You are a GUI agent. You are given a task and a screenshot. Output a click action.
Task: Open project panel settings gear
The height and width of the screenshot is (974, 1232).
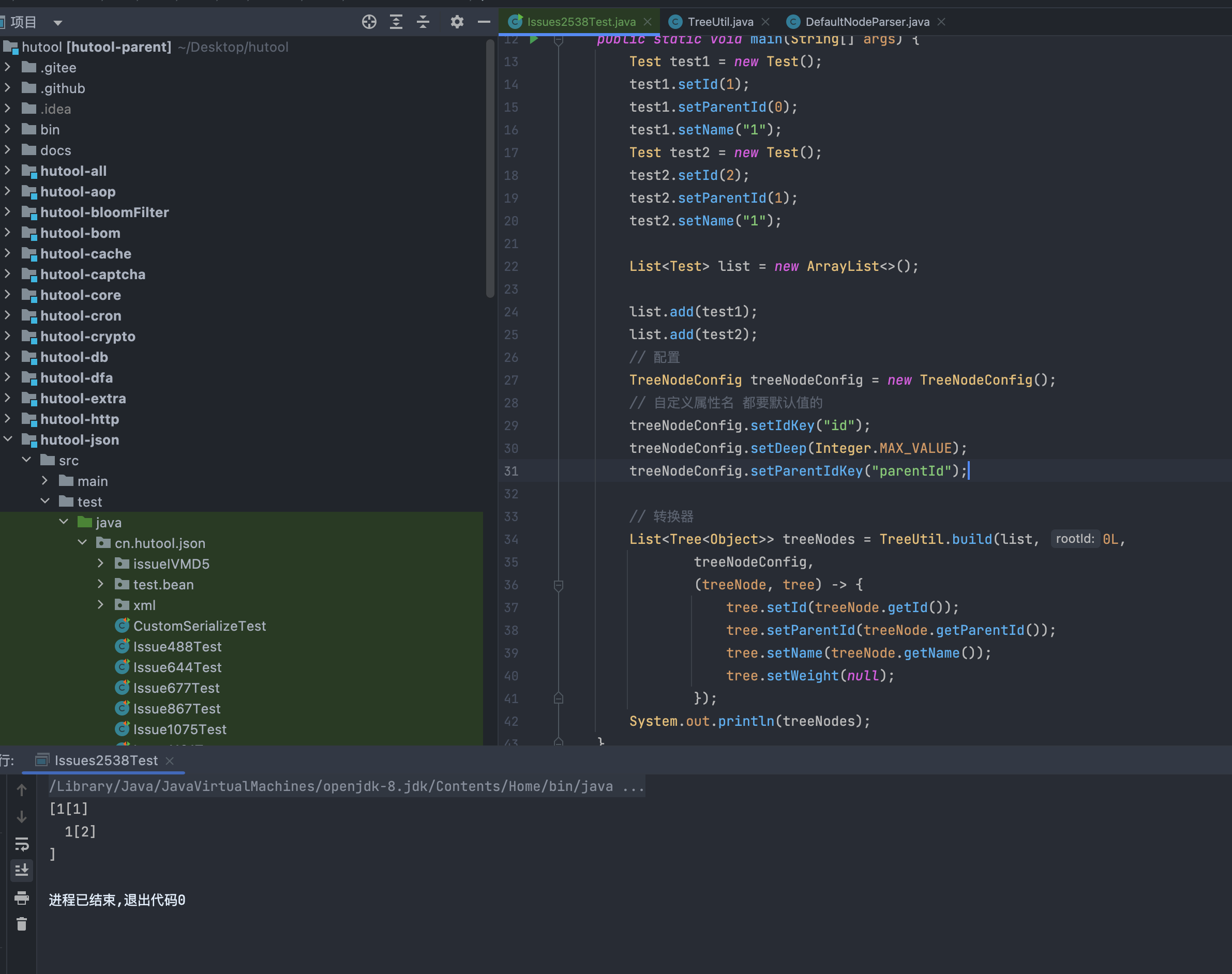(x=456, y=22)
